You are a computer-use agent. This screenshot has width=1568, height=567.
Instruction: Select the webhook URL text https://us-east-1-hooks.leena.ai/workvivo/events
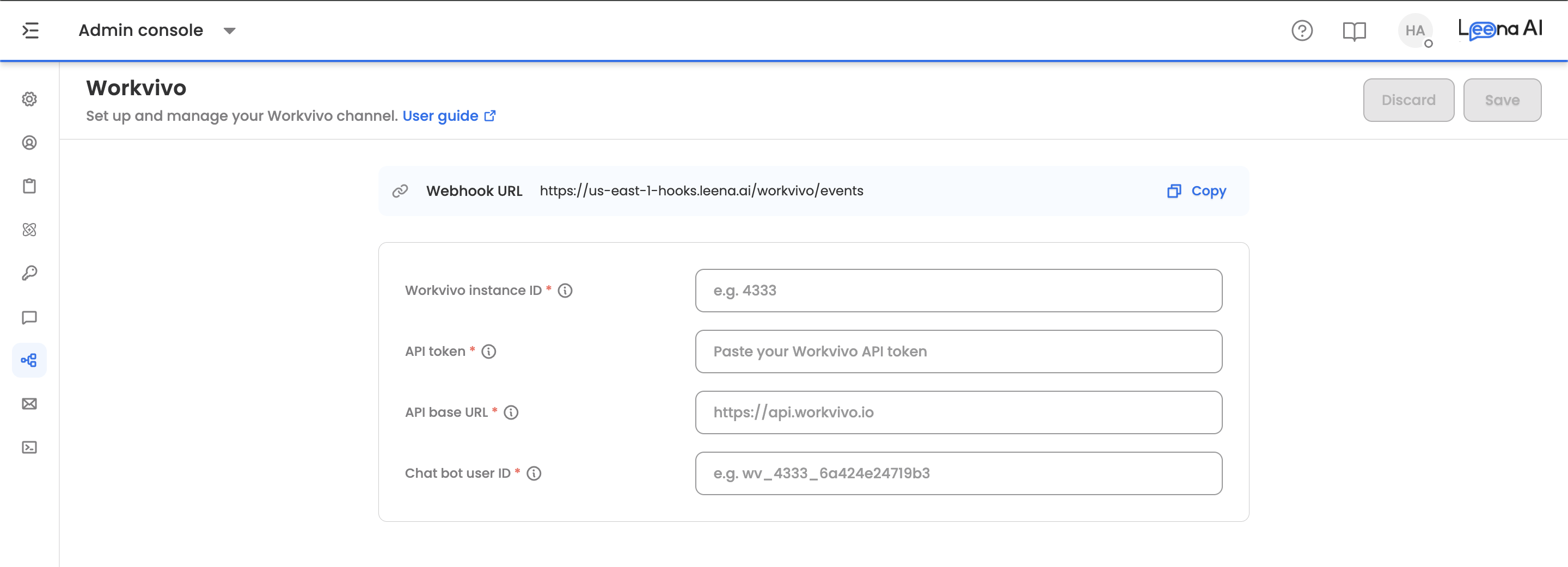point(701,190)
